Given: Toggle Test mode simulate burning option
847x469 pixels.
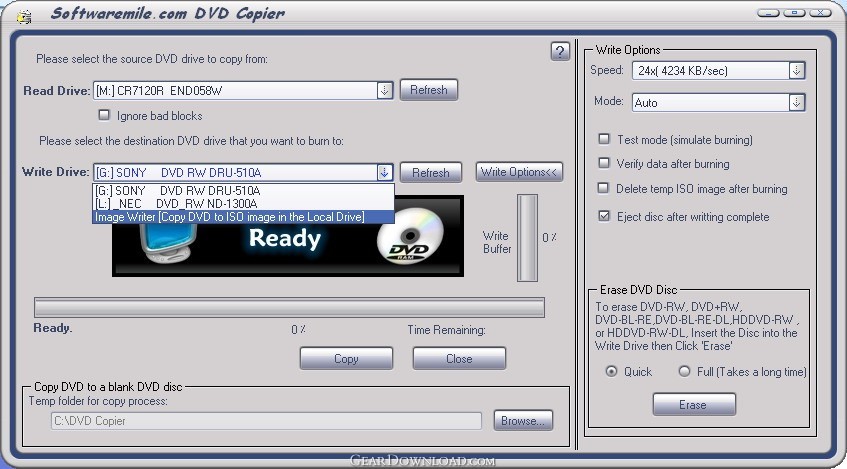Looking at the screenshot, I should pyautogui.click(x=604, y=140).
